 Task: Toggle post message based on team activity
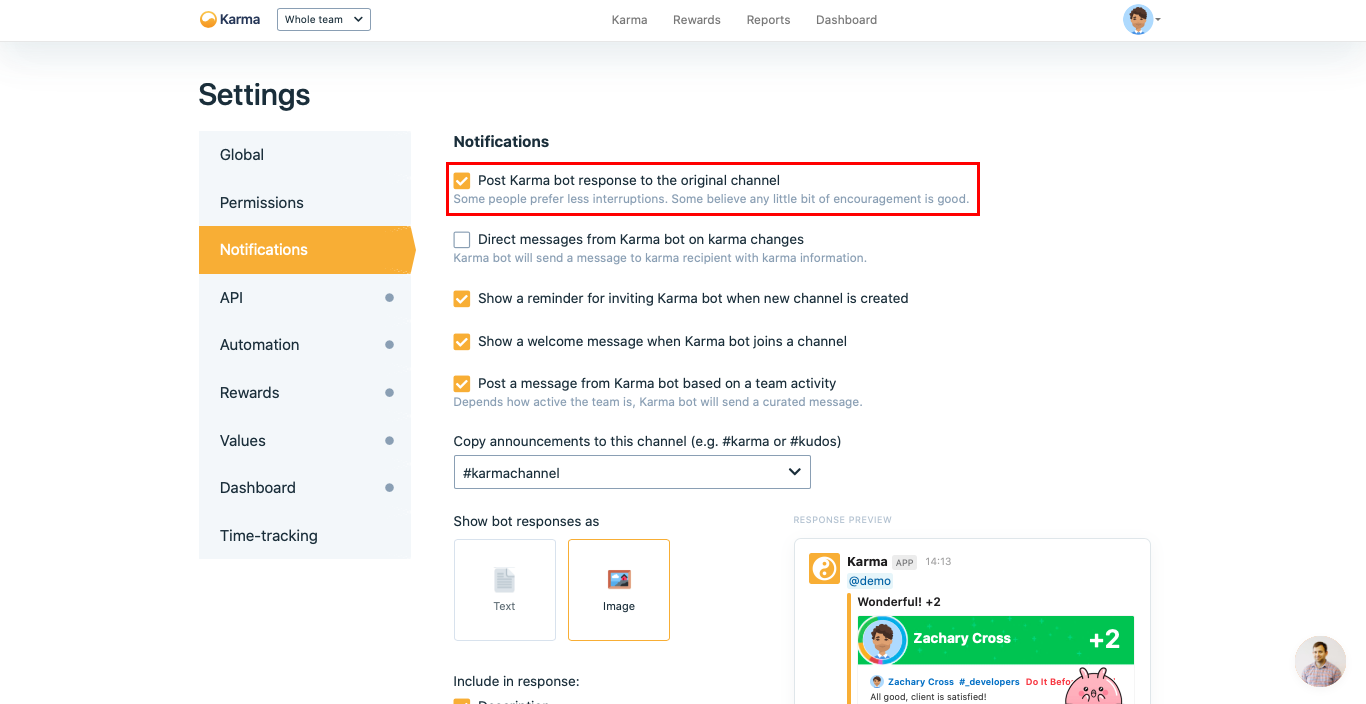(x=462, y=384)
